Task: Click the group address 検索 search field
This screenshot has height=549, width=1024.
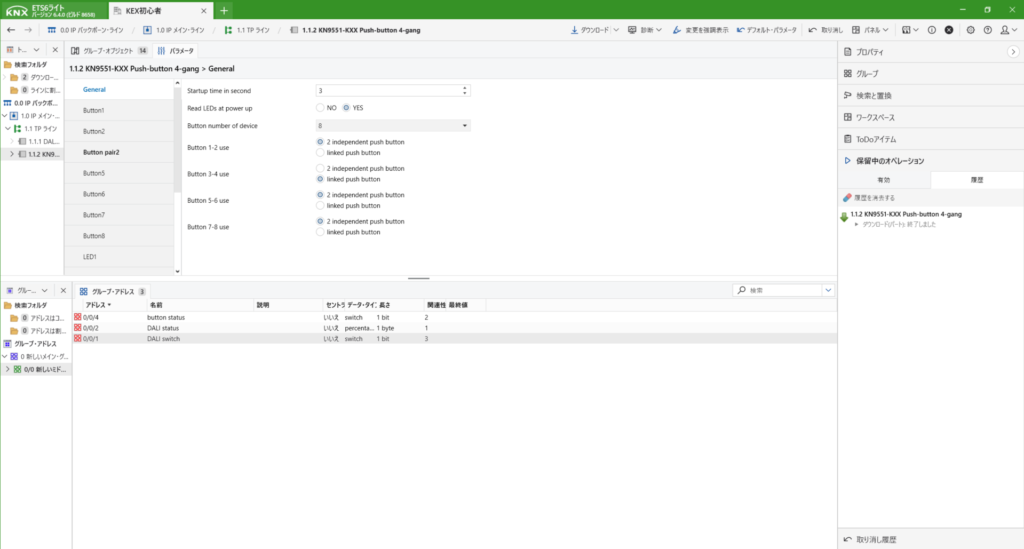Action: 783,290
